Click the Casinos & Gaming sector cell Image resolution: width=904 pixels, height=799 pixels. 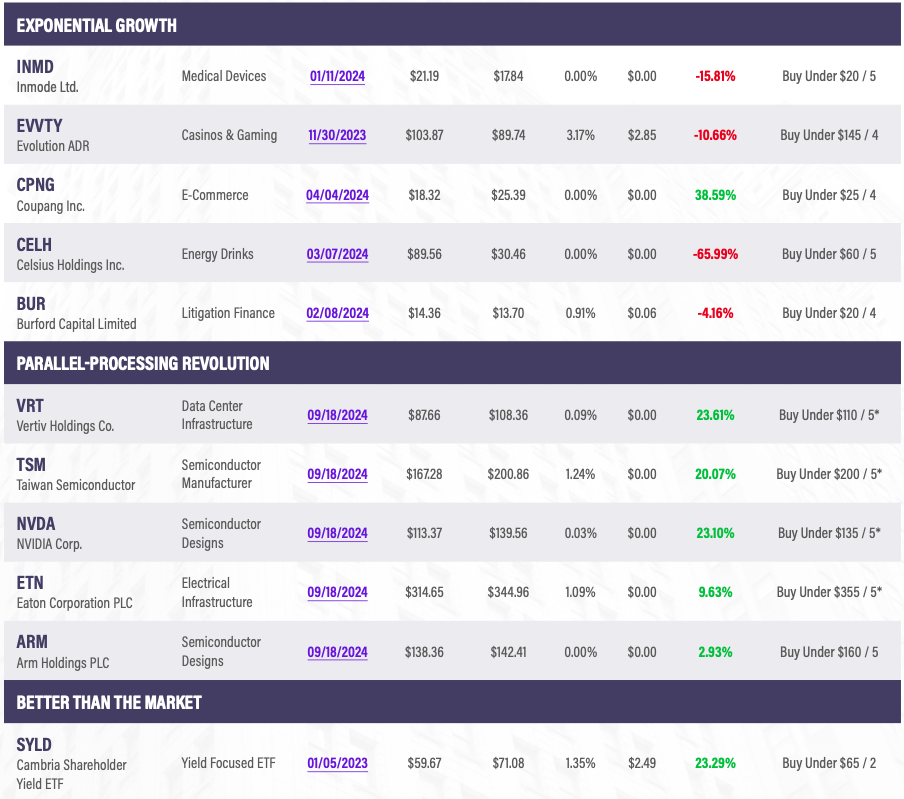point(229,135)
